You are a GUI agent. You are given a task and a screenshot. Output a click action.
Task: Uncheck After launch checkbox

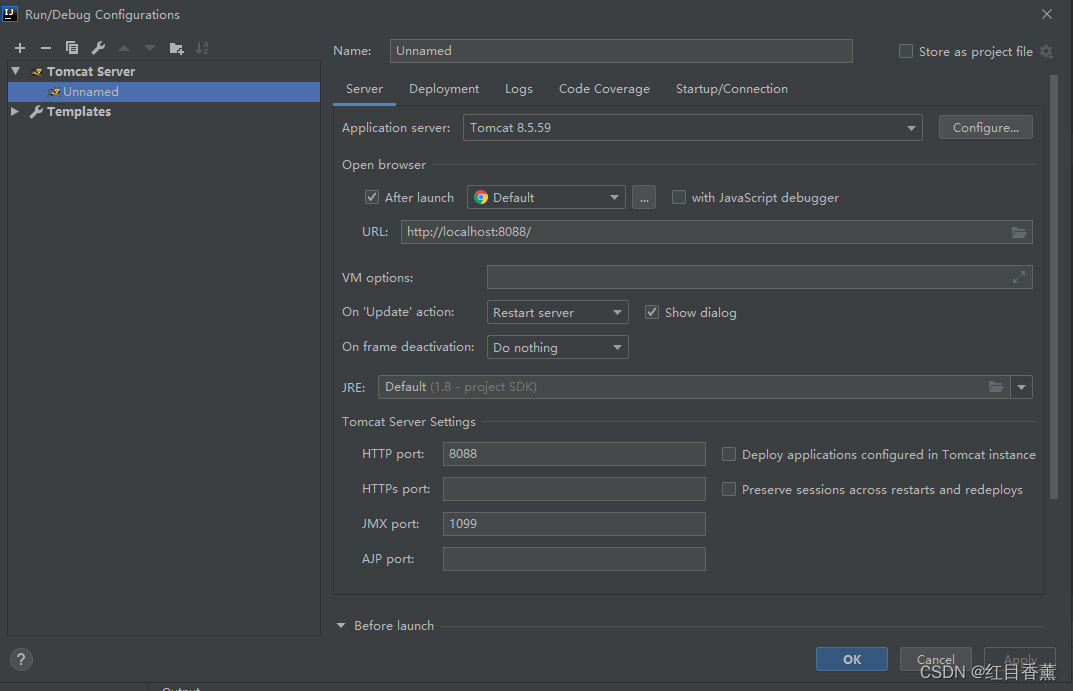[372, 197]
